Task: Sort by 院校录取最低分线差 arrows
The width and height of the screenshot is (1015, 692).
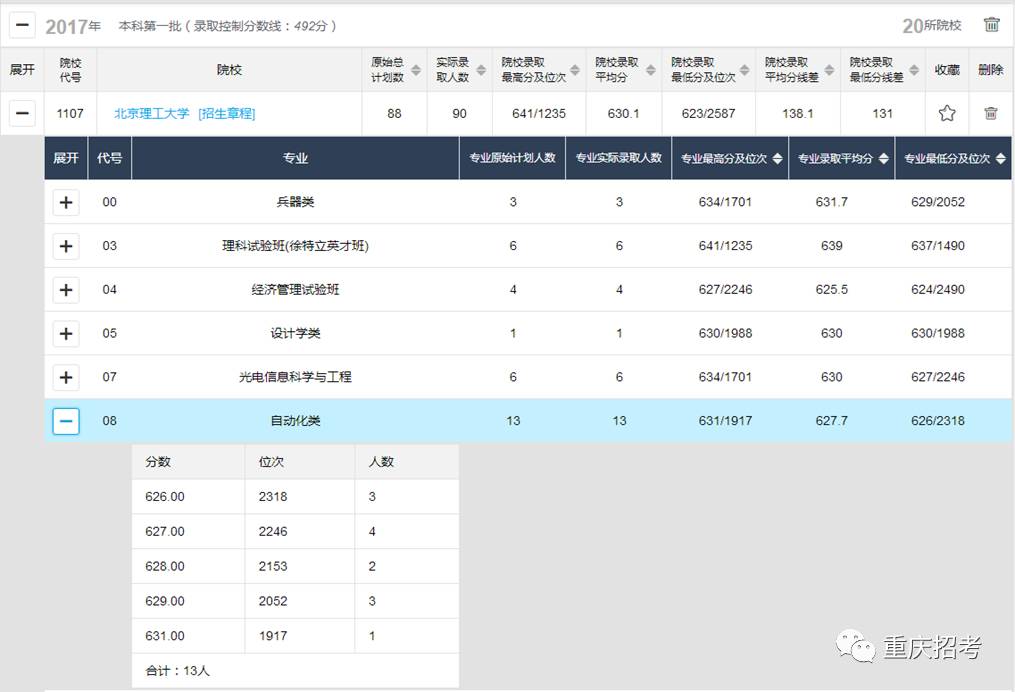Action: click(914, 70)
